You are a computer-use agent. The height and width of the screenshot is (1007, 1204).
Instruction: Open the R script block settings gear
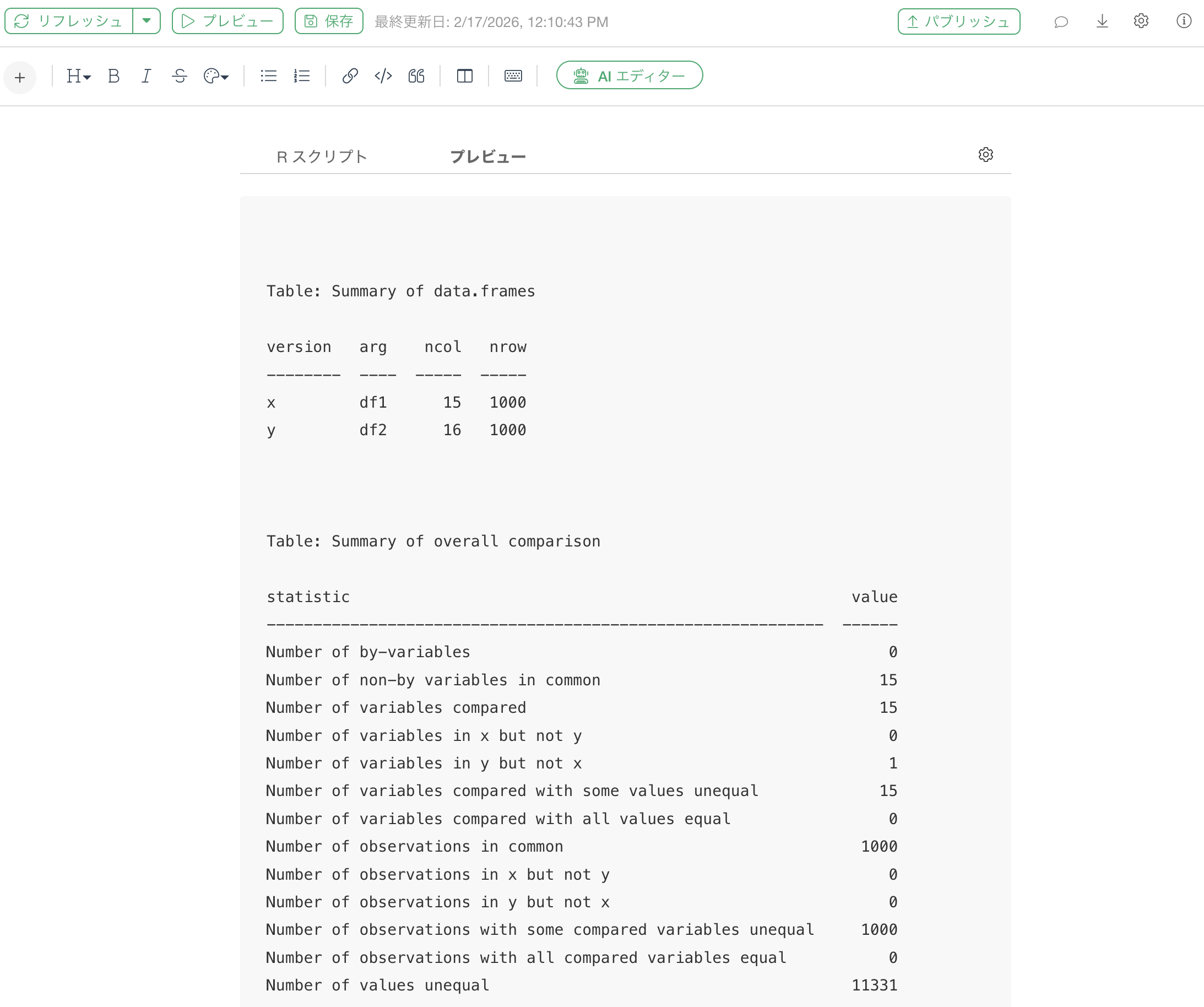coord(985,154)
